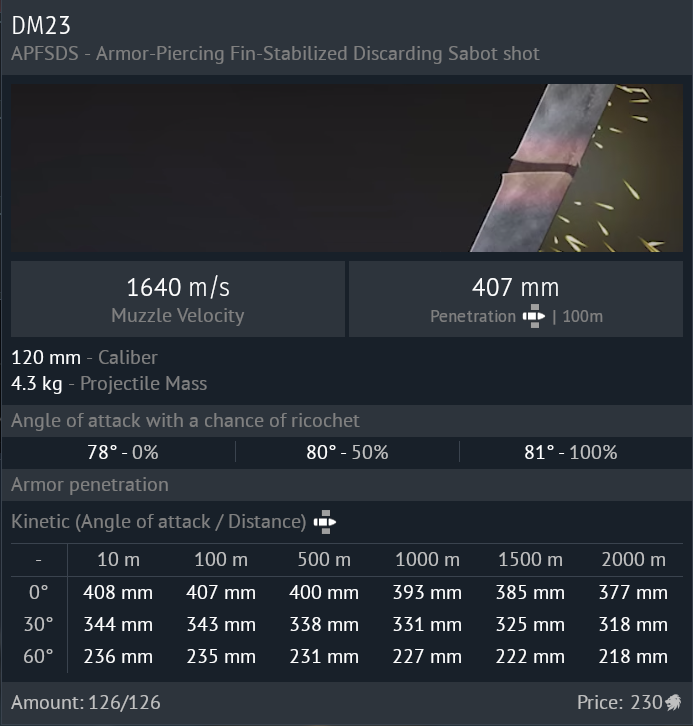The image size is (693, 726).
Task: Click the 218 mm cell at 2000 m
Action: [x=633, y=657]
